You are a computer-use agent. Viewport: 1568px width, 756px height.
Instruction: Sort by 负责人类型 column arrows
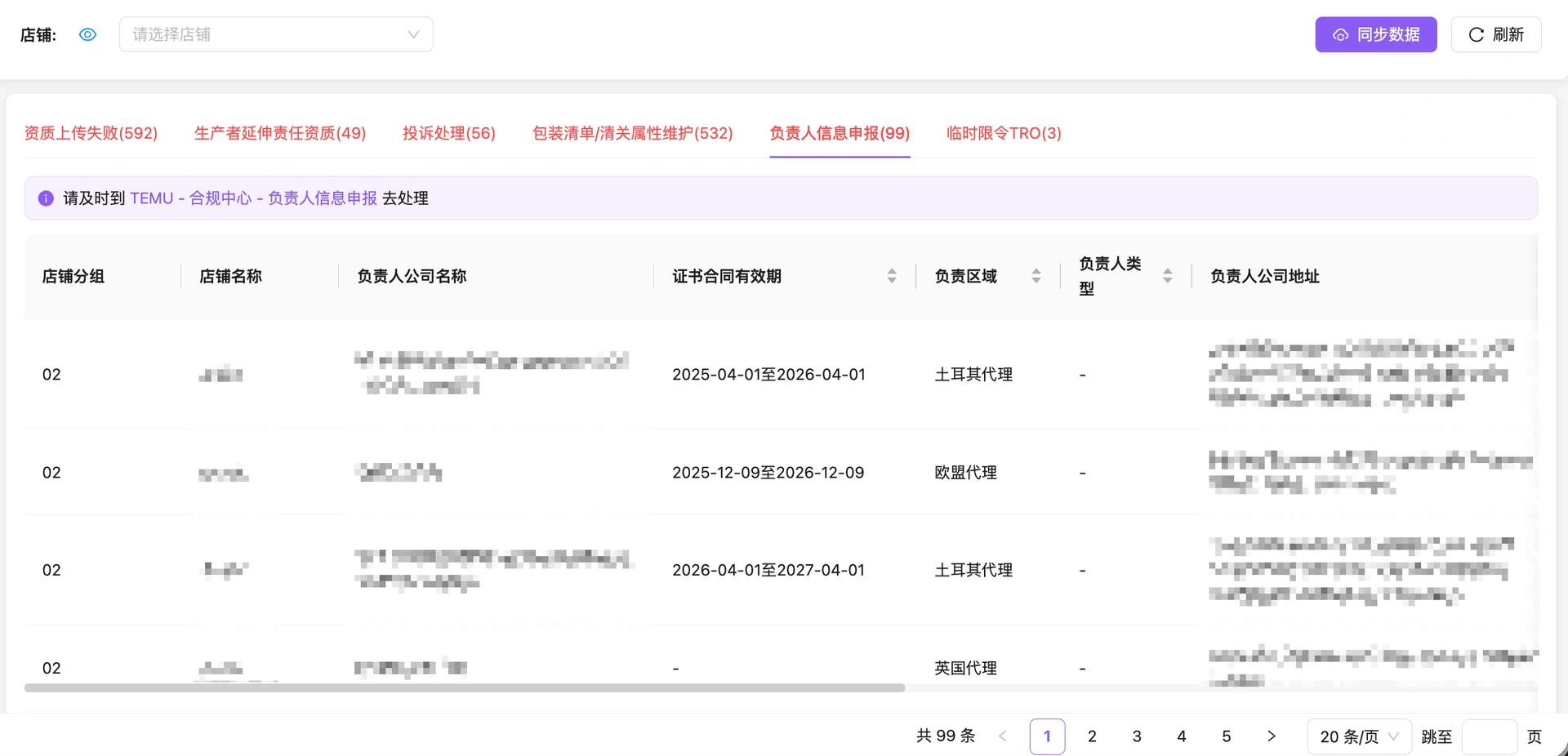click(x=1168, y=276)
